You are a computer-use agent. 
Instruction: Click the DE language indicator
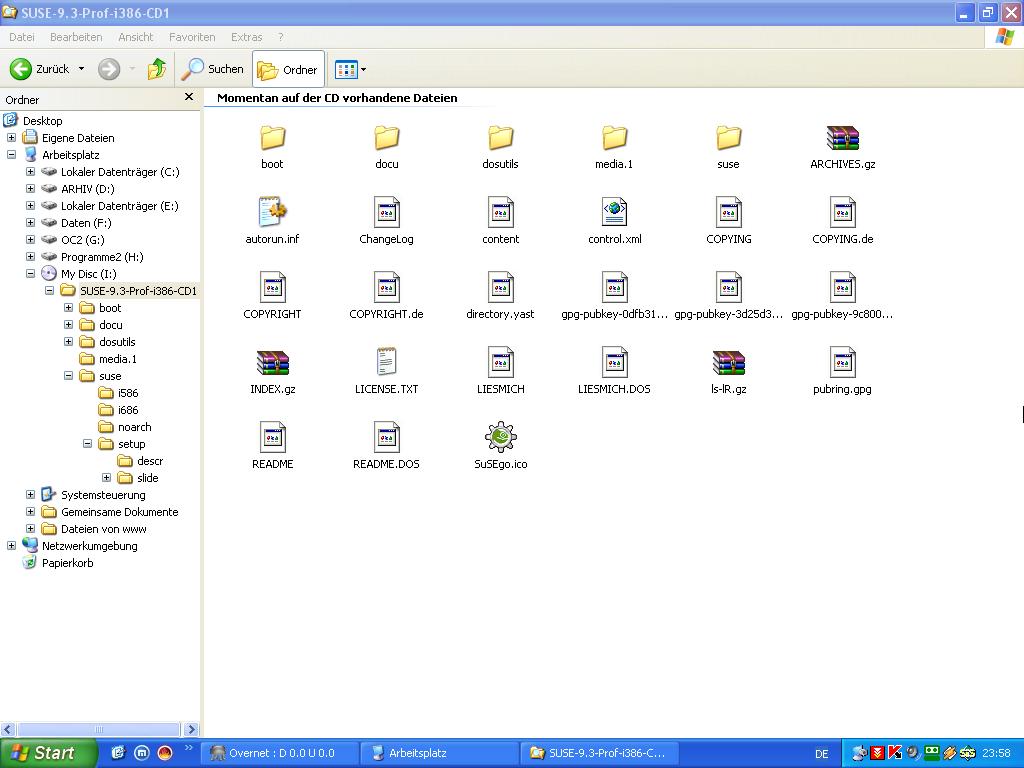[822, 754]
